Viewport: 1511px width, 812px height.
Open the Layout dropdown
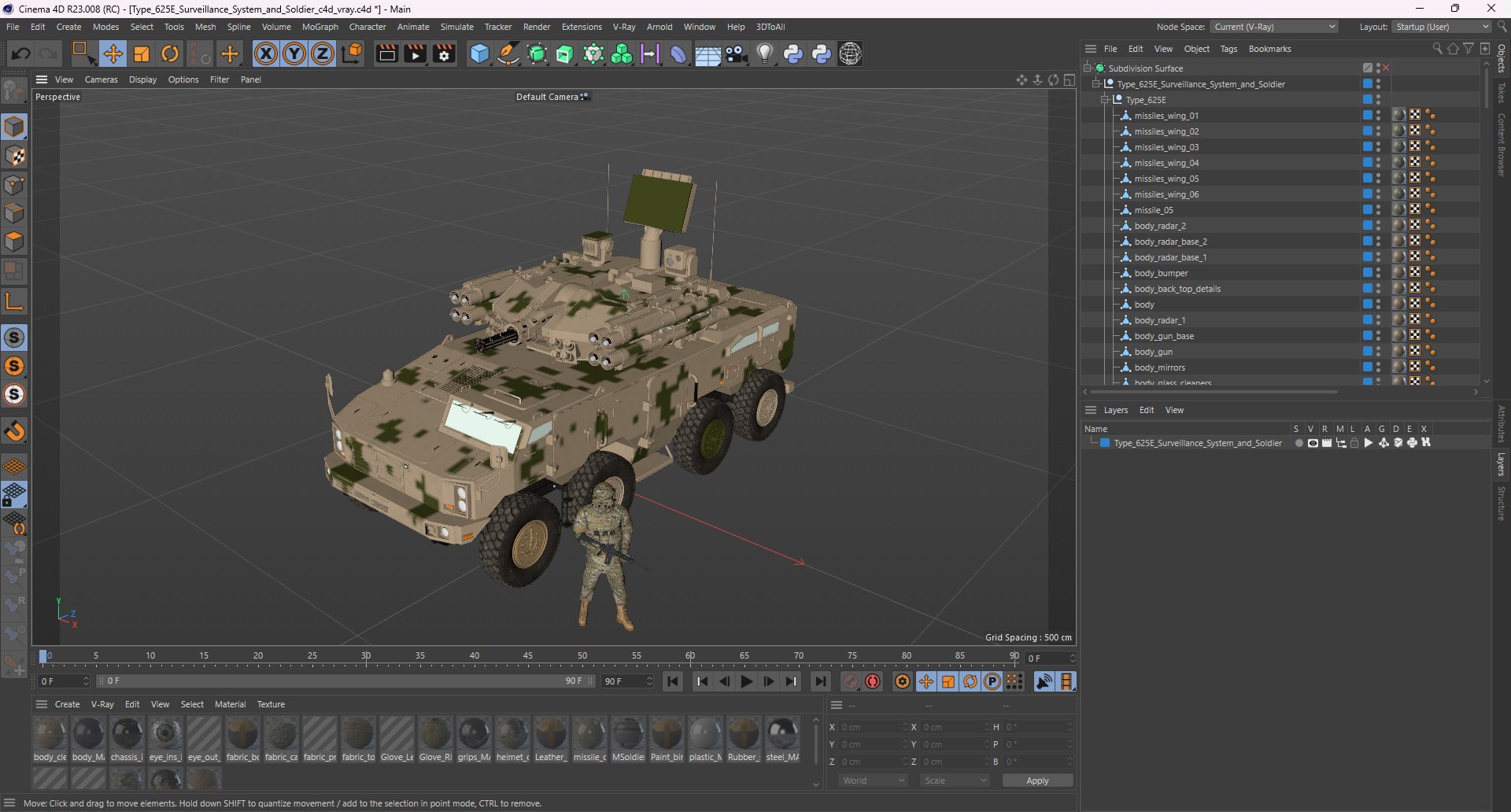pos(1442,27)
